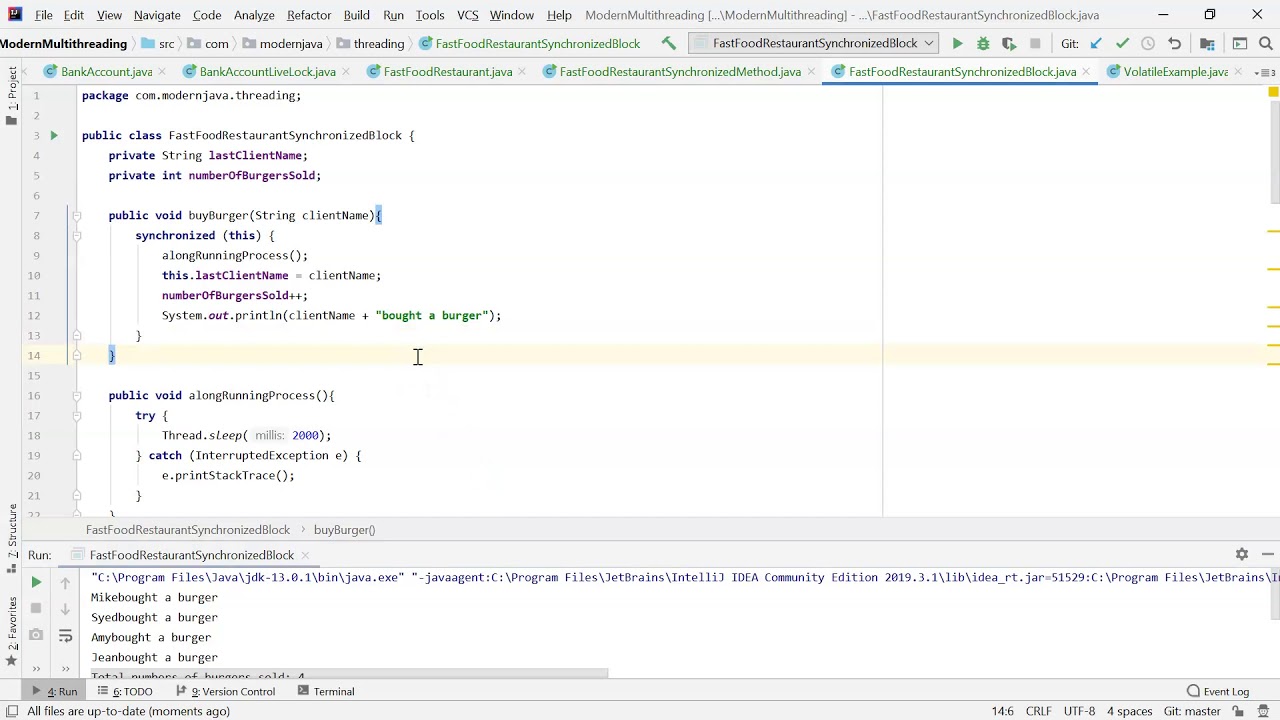Click the 14:6 cursor position indicator
The height and width of the screenshot is (720, 1280).
(1002, 711)
